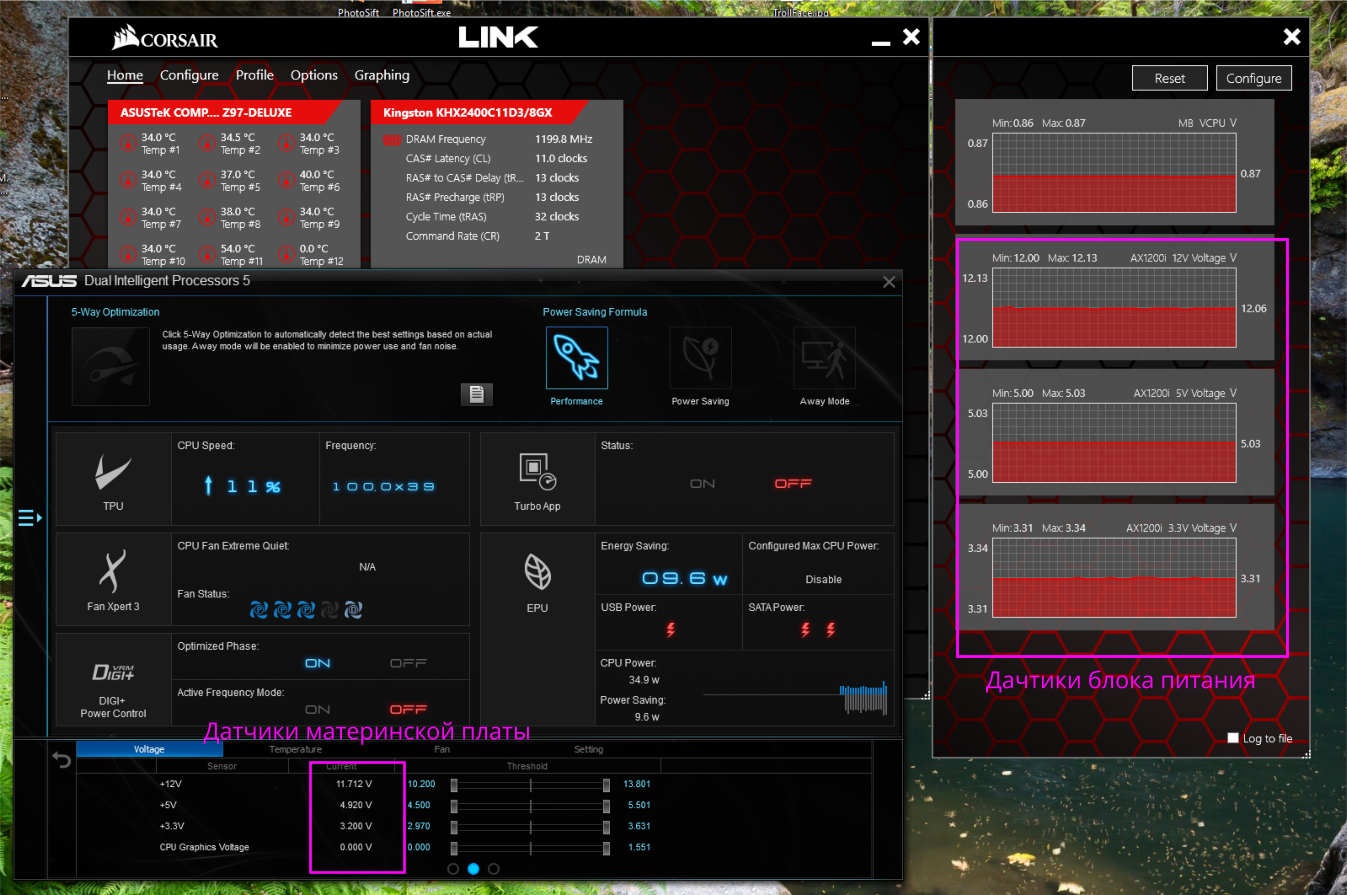This screenshot has width=1347, height=895.
Task: Click the Configure button in graph panel
Action: (1254, 78)
